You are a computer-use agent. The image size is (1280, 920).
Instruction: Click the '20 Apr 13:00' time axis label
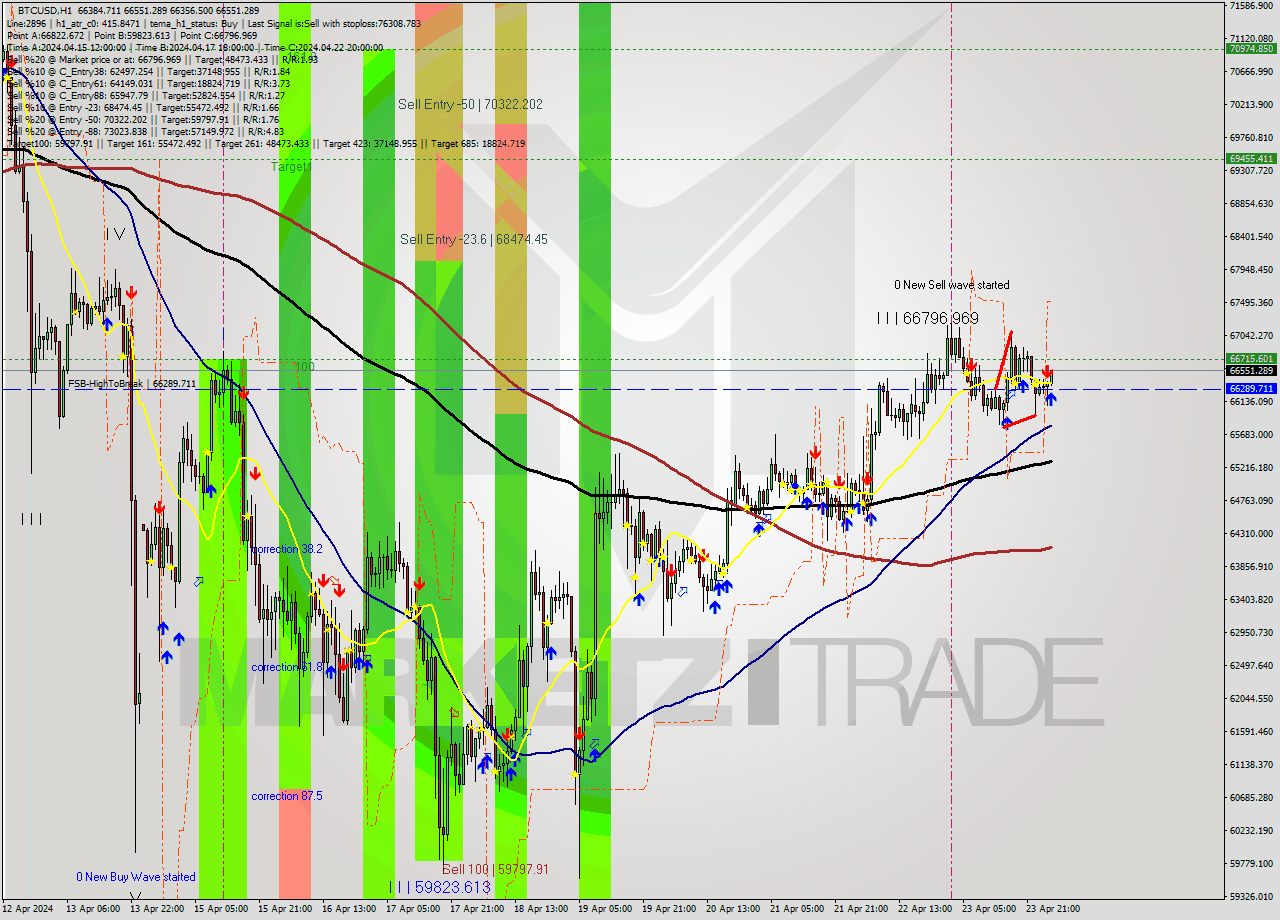(734, 910)
